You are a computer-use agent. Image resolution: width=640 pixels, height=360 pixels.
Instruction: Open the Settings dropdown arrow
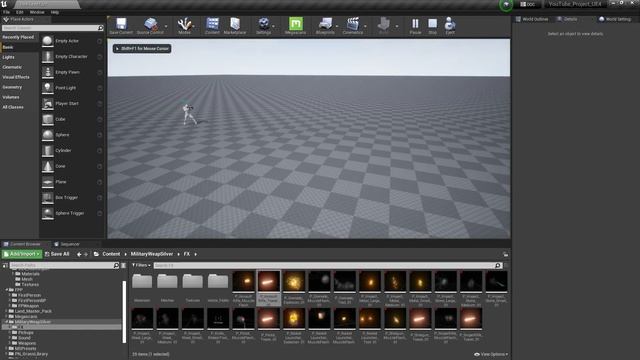pyautogui.click(x=273, y=27)
